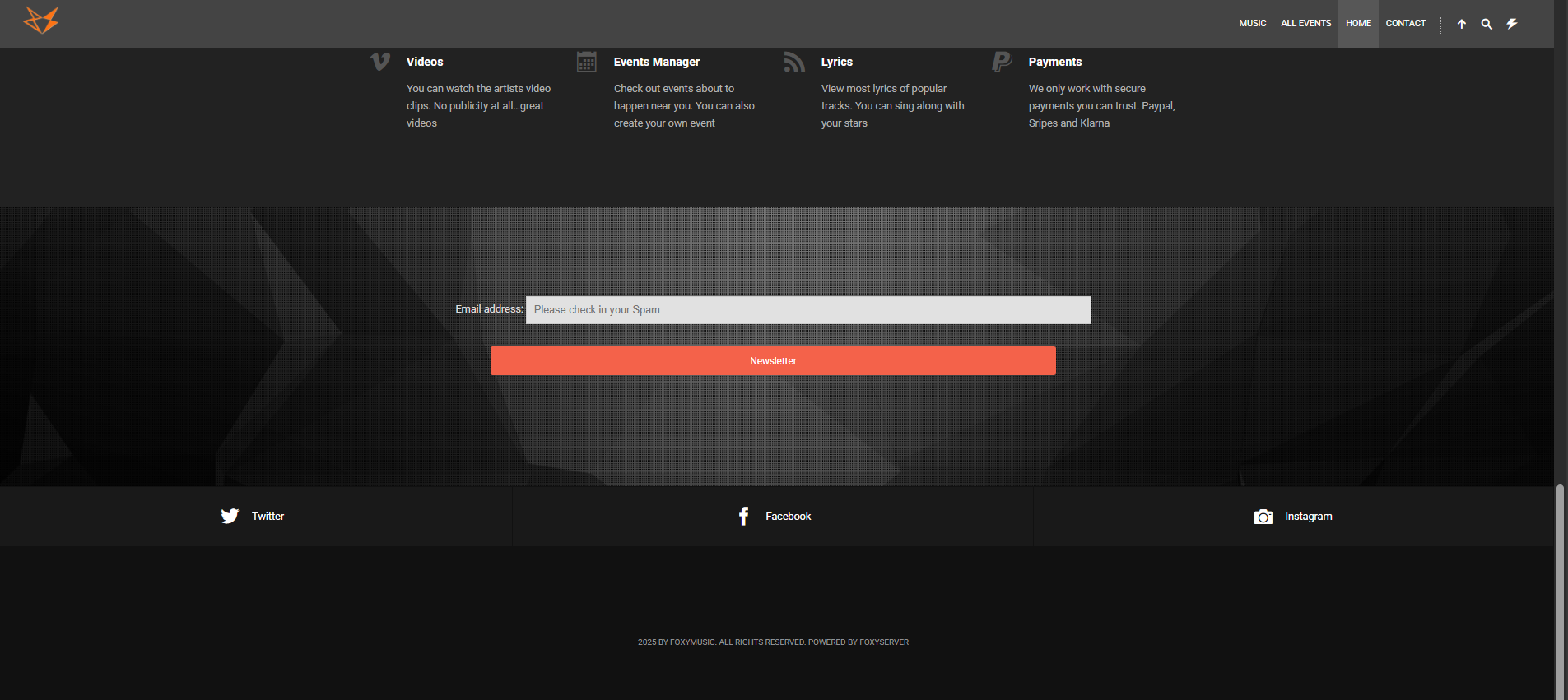Viewport: 1568px width, 700px height.
Task: Open the search magnifier icon
Action: coord(1487,24)
